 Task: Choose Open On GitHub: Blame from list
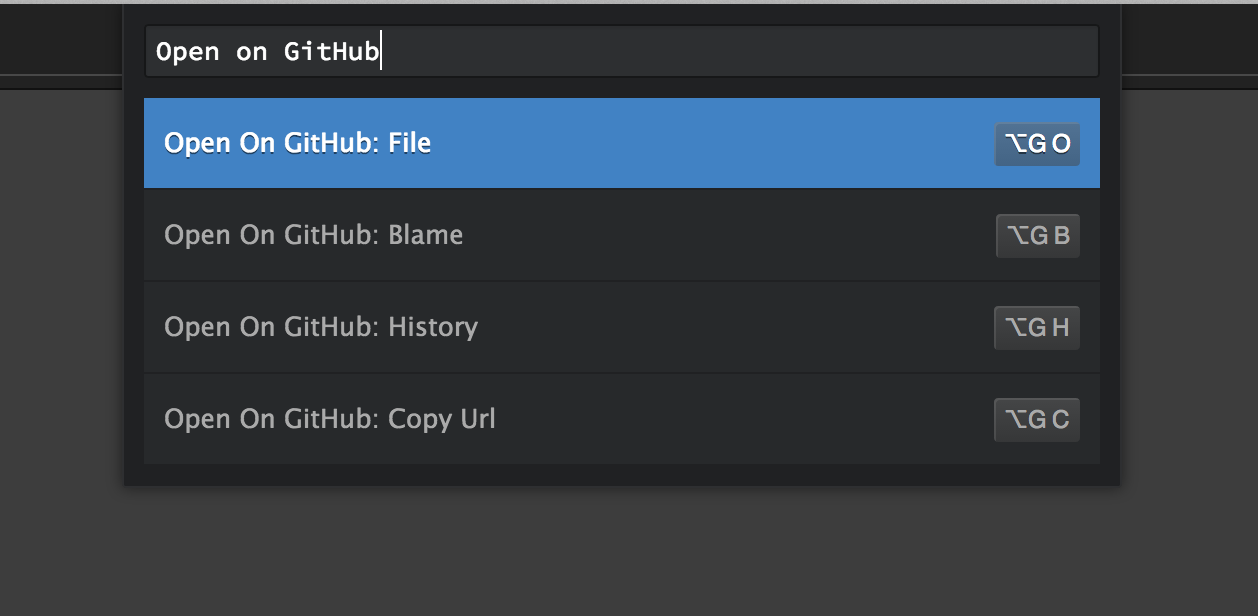[x=313, y=235]
